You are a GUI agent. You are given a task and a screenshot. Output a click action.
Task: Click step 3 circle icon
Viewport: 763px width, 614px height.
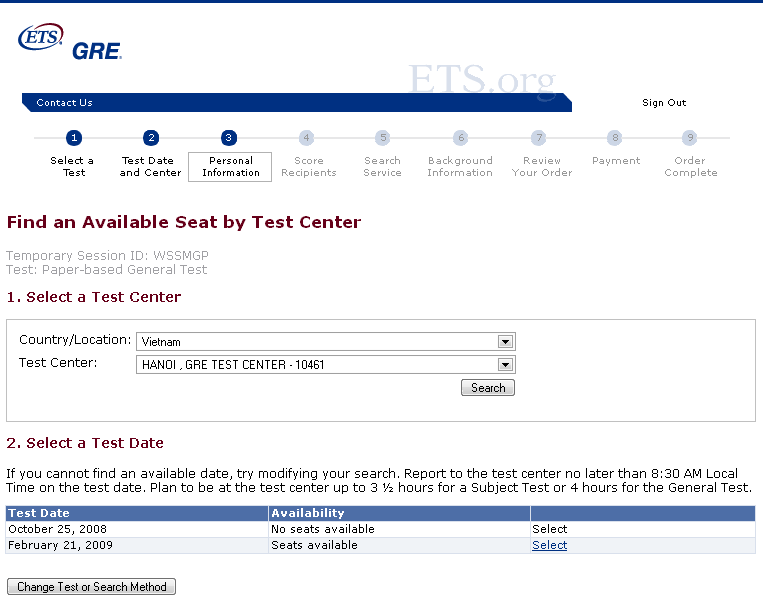(x=229, y=138)
